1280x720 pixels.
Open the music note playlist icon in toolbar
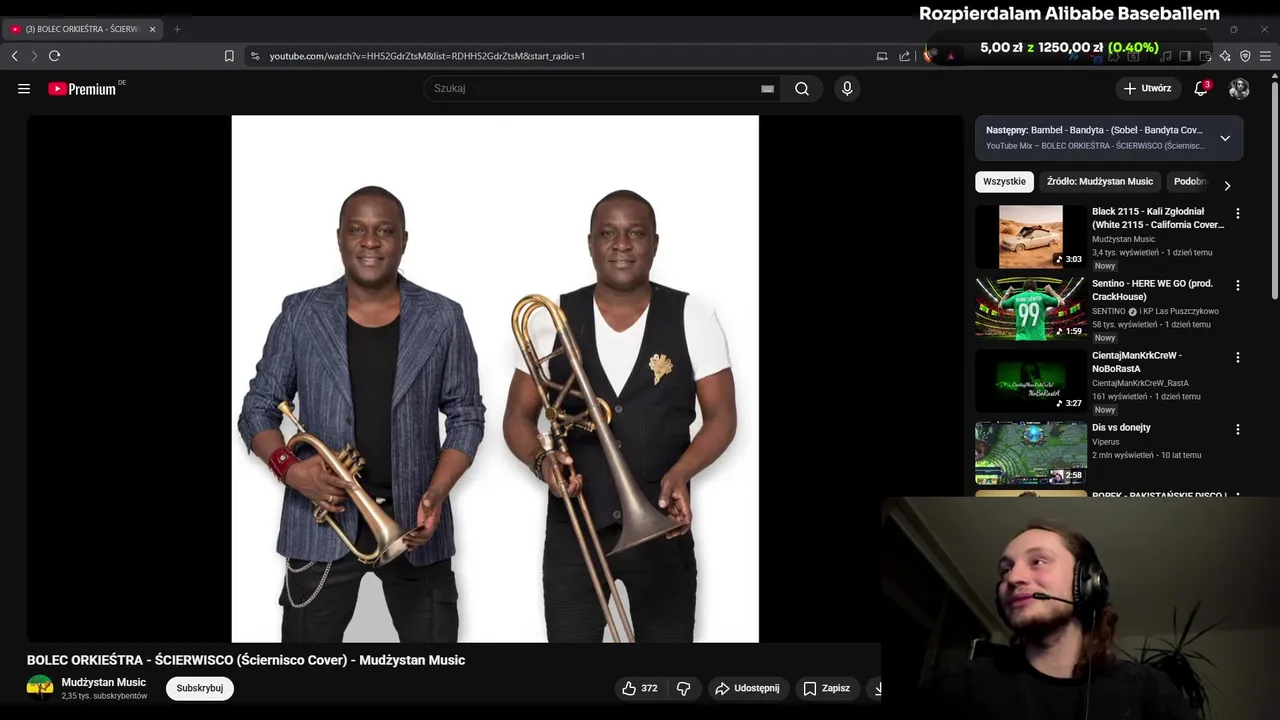[x=1166, y=56]
